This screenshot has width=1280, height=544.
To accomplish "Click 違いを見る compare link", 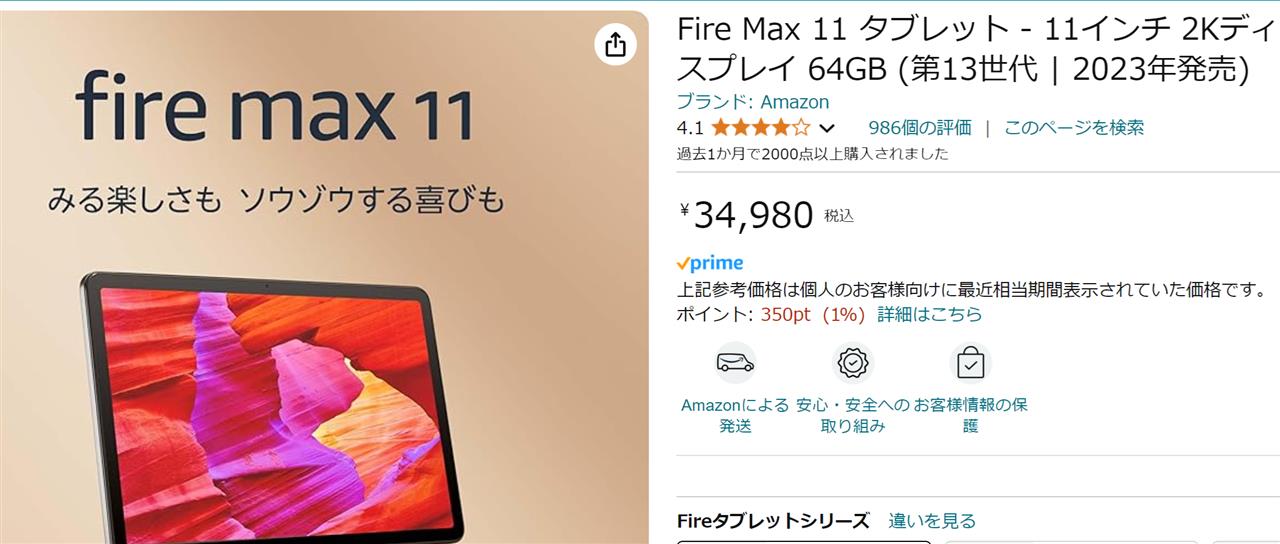I will 932,521.
